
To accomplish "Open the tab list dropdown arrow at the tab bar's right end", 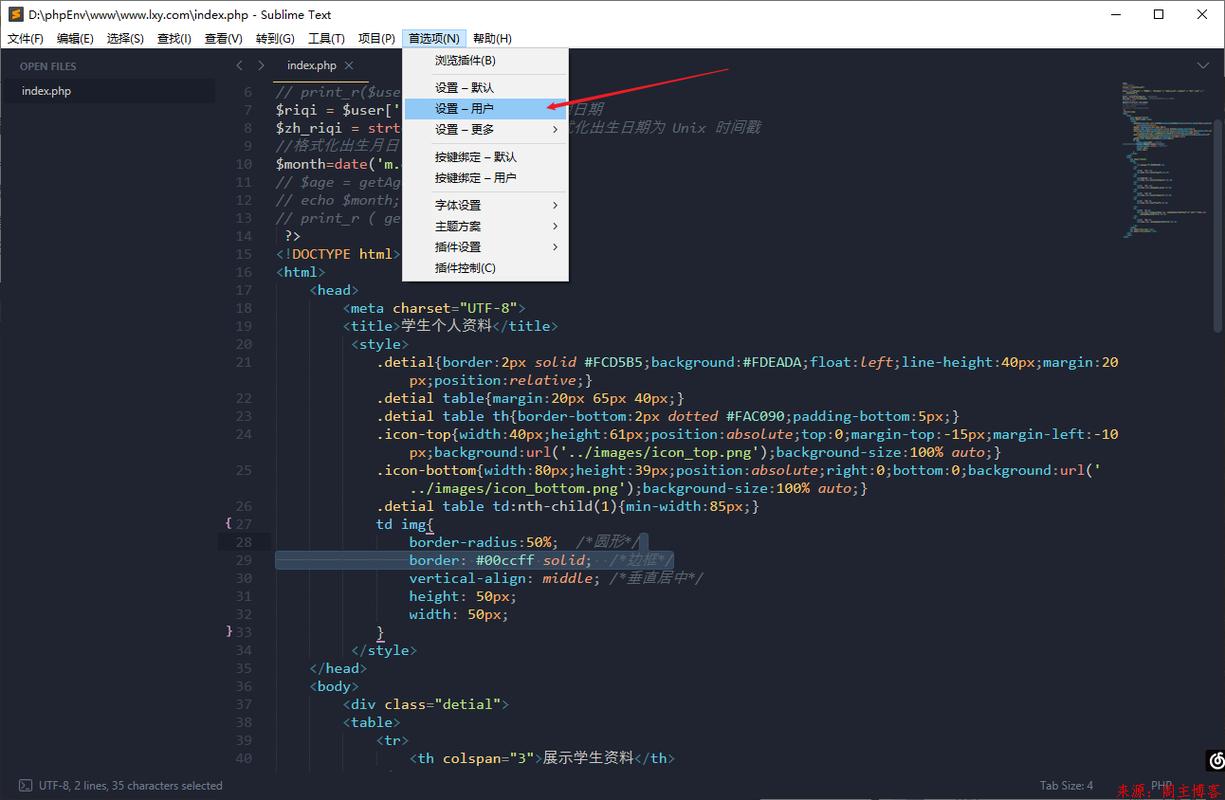I will tap(1203, 65).
